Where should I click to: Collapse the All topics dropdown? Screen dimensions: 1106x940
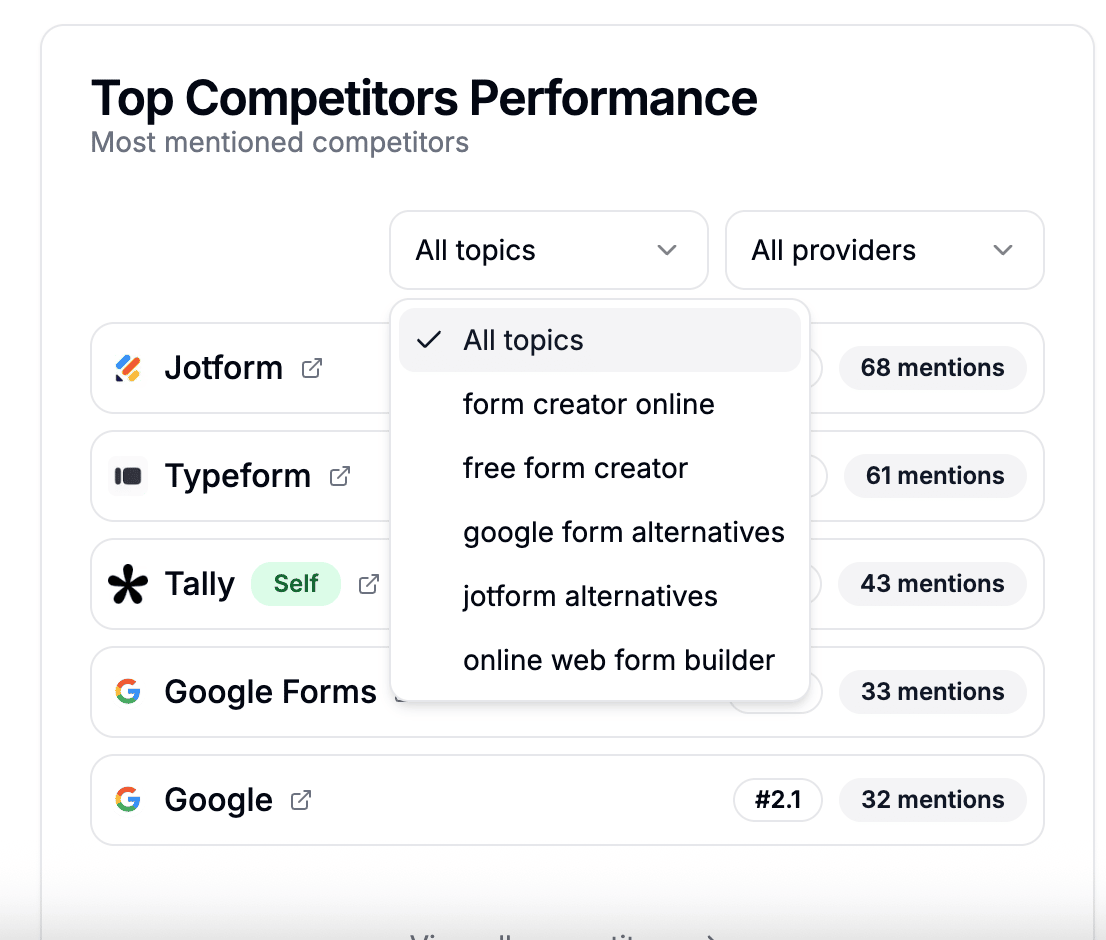click(x=548, y=250)
